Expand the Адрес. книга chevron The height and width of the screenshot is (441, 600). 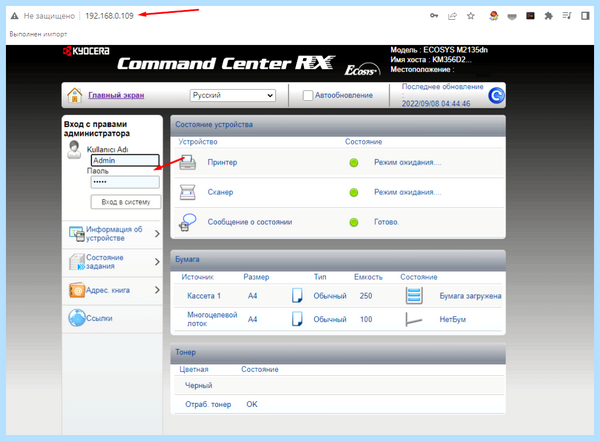[157, 290]
